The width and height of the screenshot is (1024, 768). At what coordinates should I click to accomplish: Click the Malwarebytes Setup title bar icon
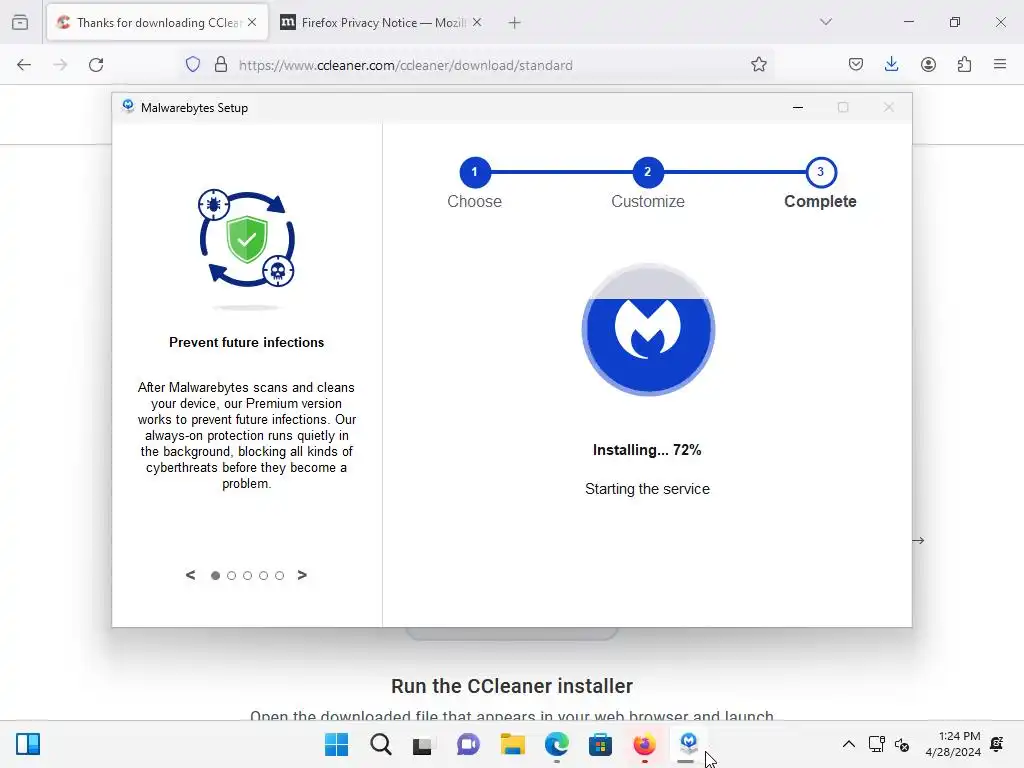point(128,106)
